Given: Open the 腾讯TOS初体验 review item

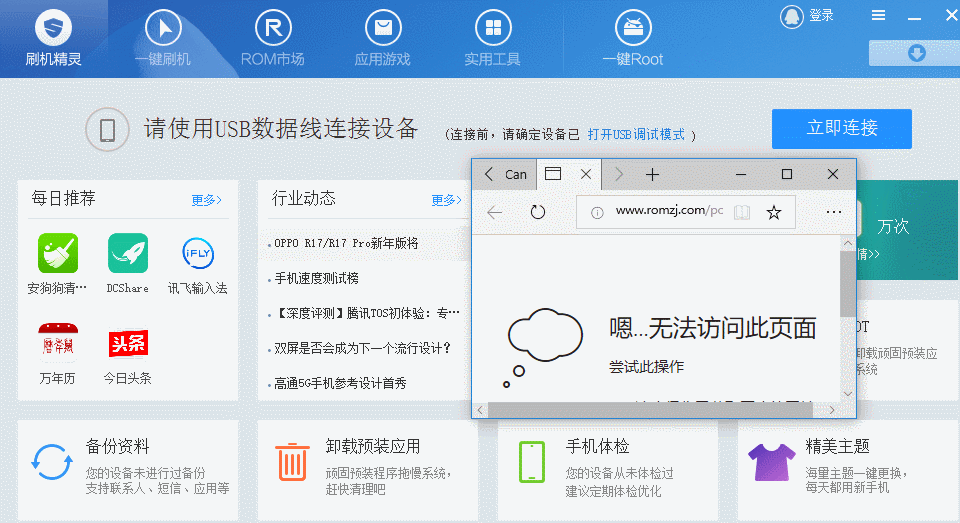Looking at the screenshot, I should pos(367,313).
